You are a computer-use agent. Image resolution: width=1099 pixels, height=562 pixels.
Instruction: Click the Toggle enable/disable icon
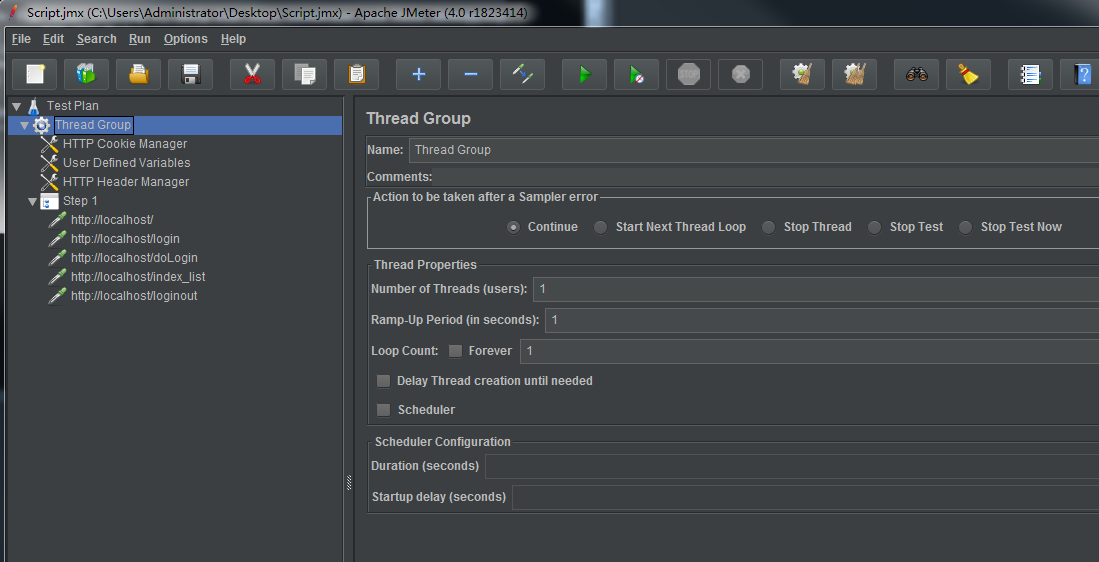click(x=522, y=74)
